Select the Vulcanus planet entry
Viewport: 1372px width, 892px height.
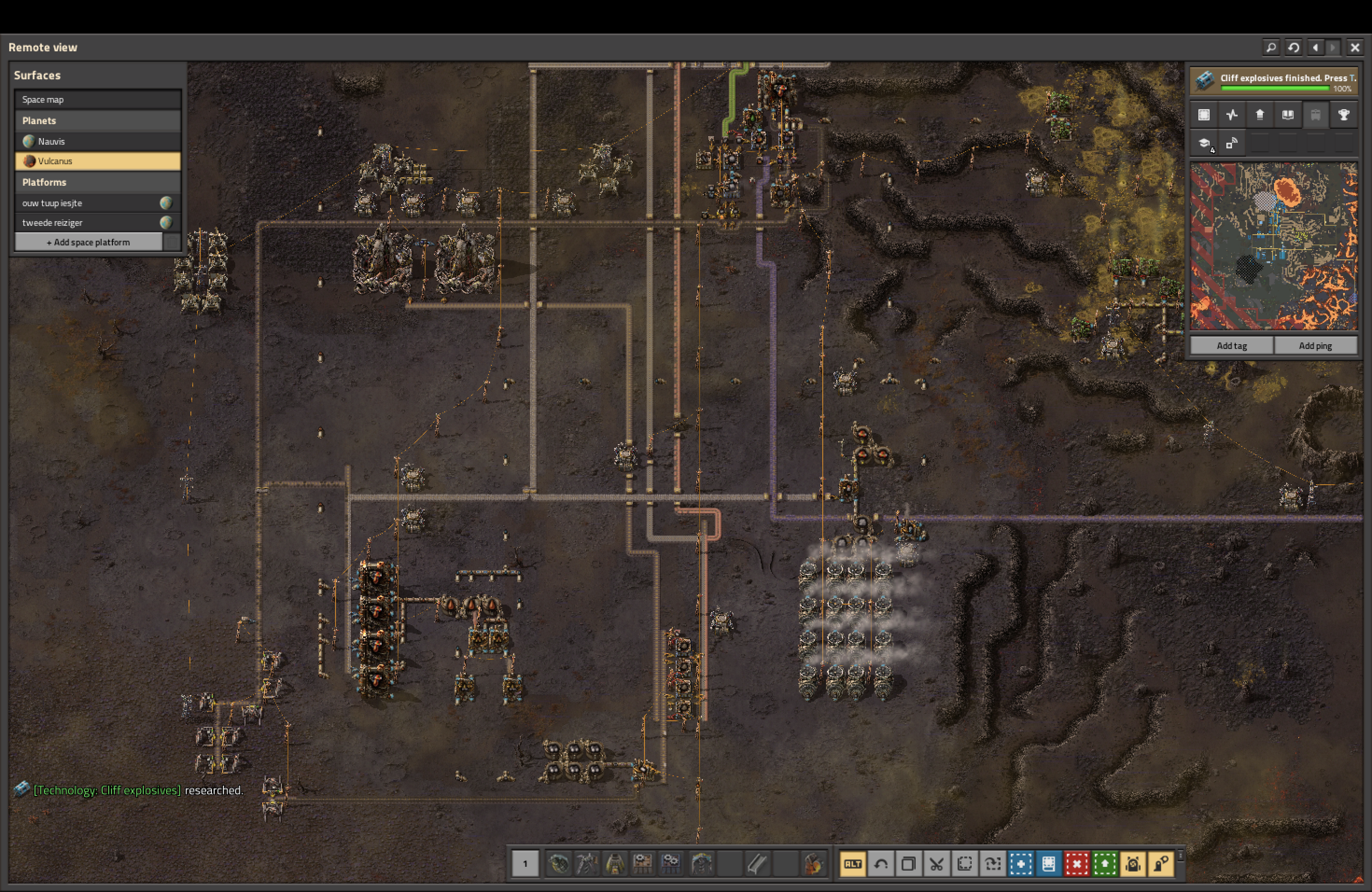tap(98, 161)
